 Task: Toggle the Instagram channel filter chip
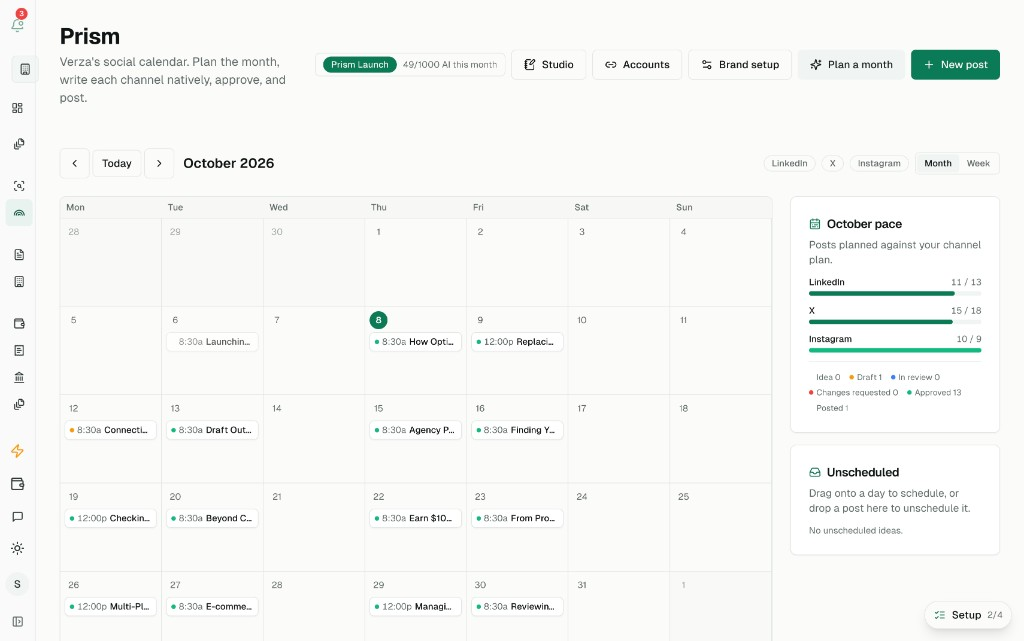click(878, 163)
